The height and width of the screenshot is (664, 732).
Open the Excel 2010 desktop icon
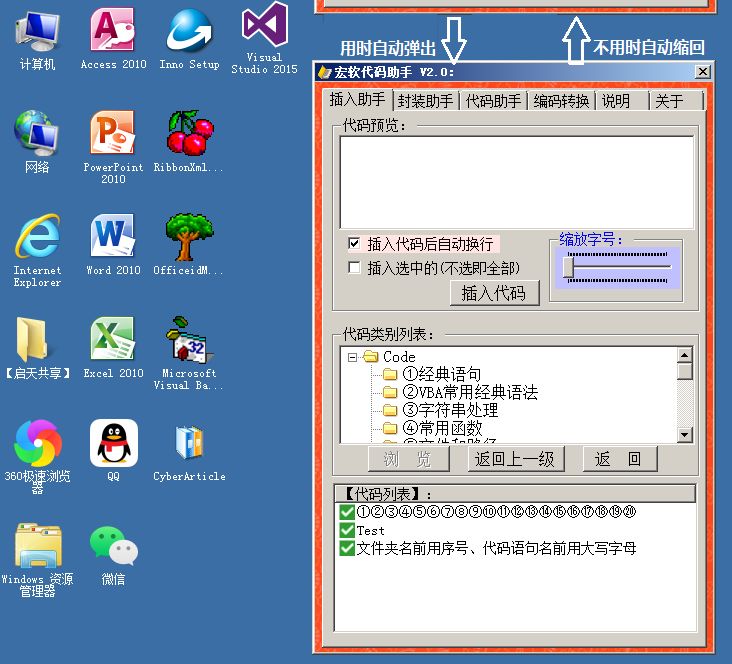click(x=113, y=341)
